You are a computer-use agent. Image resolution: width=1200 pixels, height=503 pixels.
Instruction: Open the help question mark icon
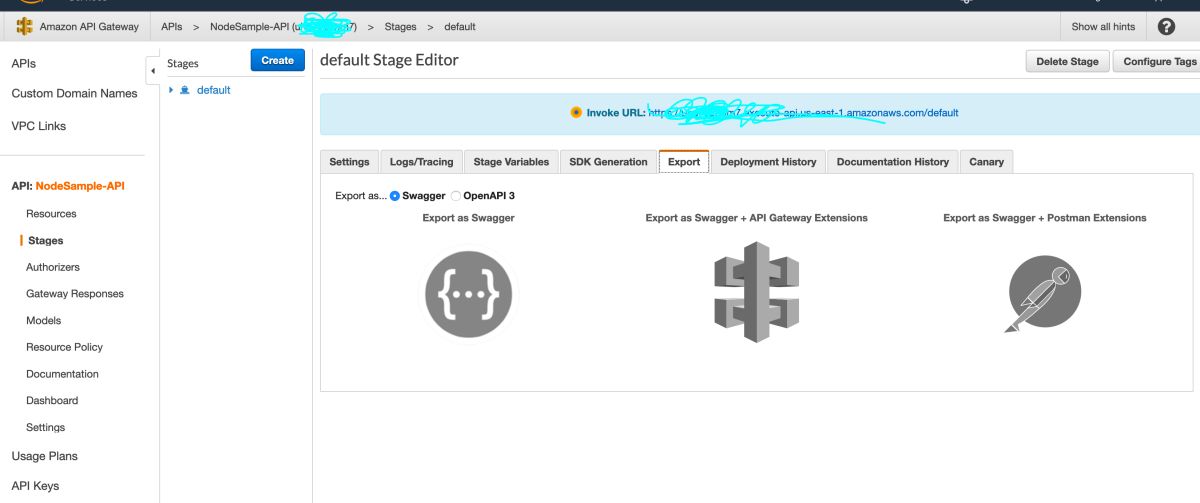(1166, 27)
